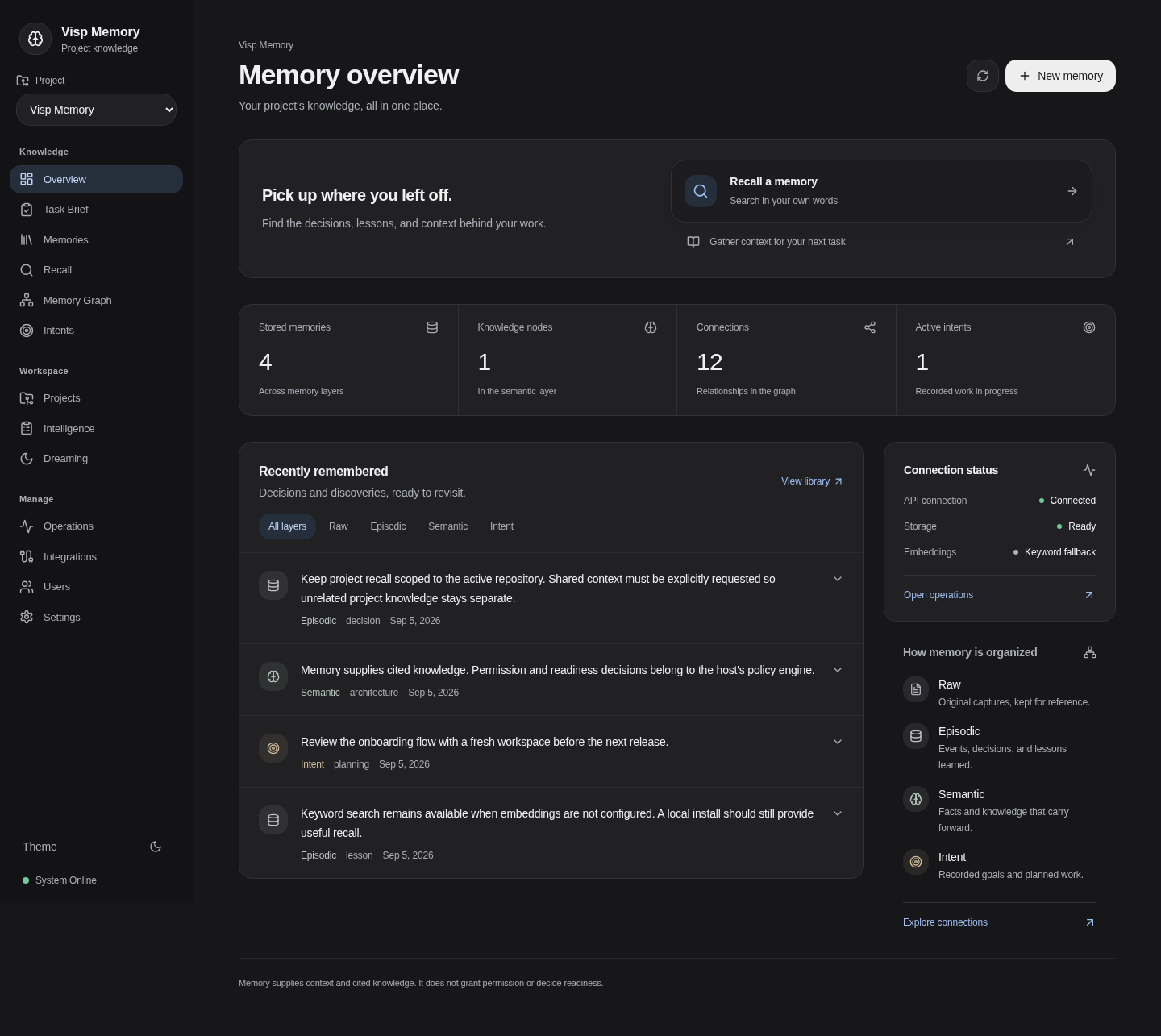Click the episodic icon of the project recall memory
Image resolution: width=1161 pixels, height=1036 pixels.
pos(273,585)
